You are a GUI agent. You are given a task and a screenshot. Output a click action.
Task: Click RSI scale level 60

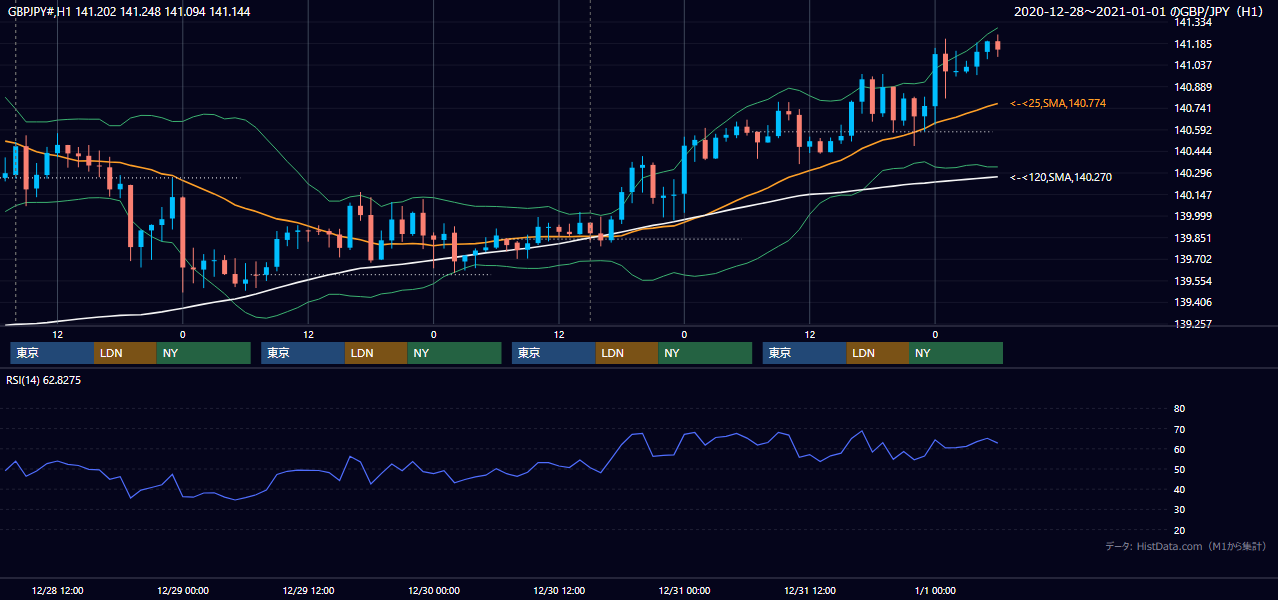click(x=1179, y=449)
